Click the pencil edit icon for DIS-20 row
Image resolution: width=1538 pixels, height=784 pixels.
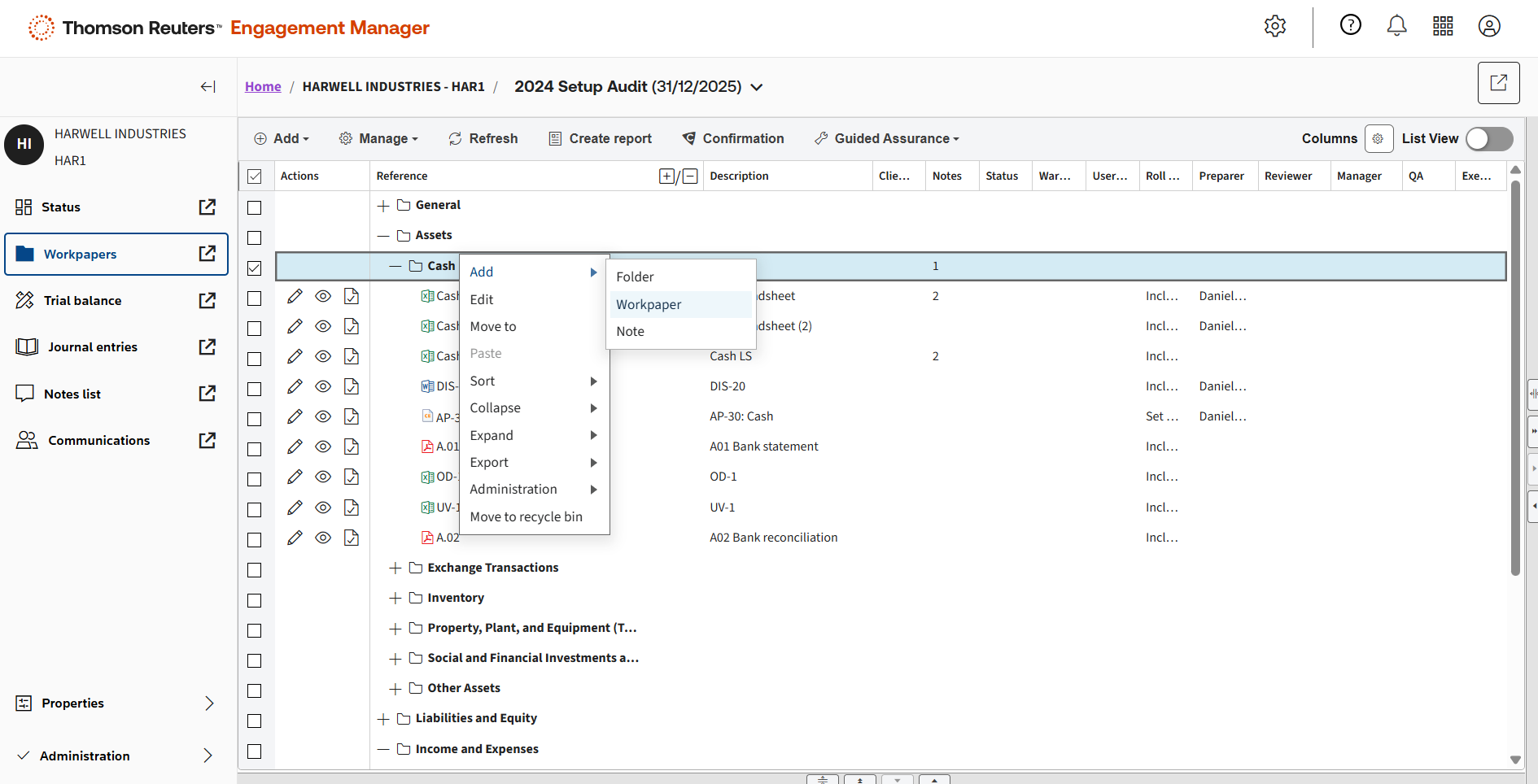point(295,386)
